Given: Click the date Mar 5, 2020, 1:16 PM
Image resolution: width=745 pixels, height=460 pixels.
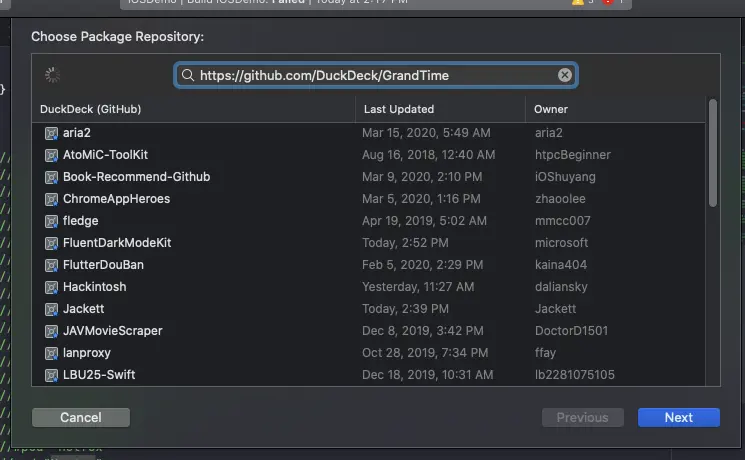Looking at the screenshot, I should coord(421,199).
